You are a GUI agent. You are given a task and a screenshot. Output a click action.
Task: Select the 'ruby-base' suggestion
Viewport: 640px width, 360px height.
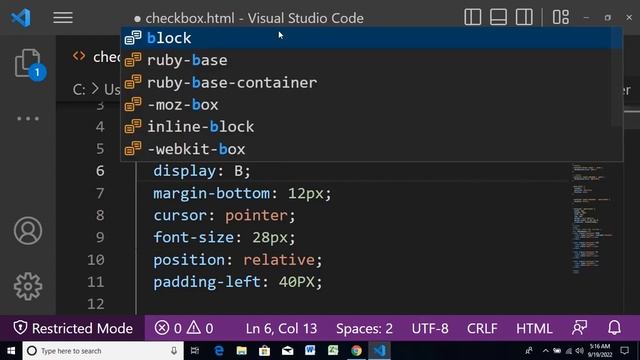point(371,60)
